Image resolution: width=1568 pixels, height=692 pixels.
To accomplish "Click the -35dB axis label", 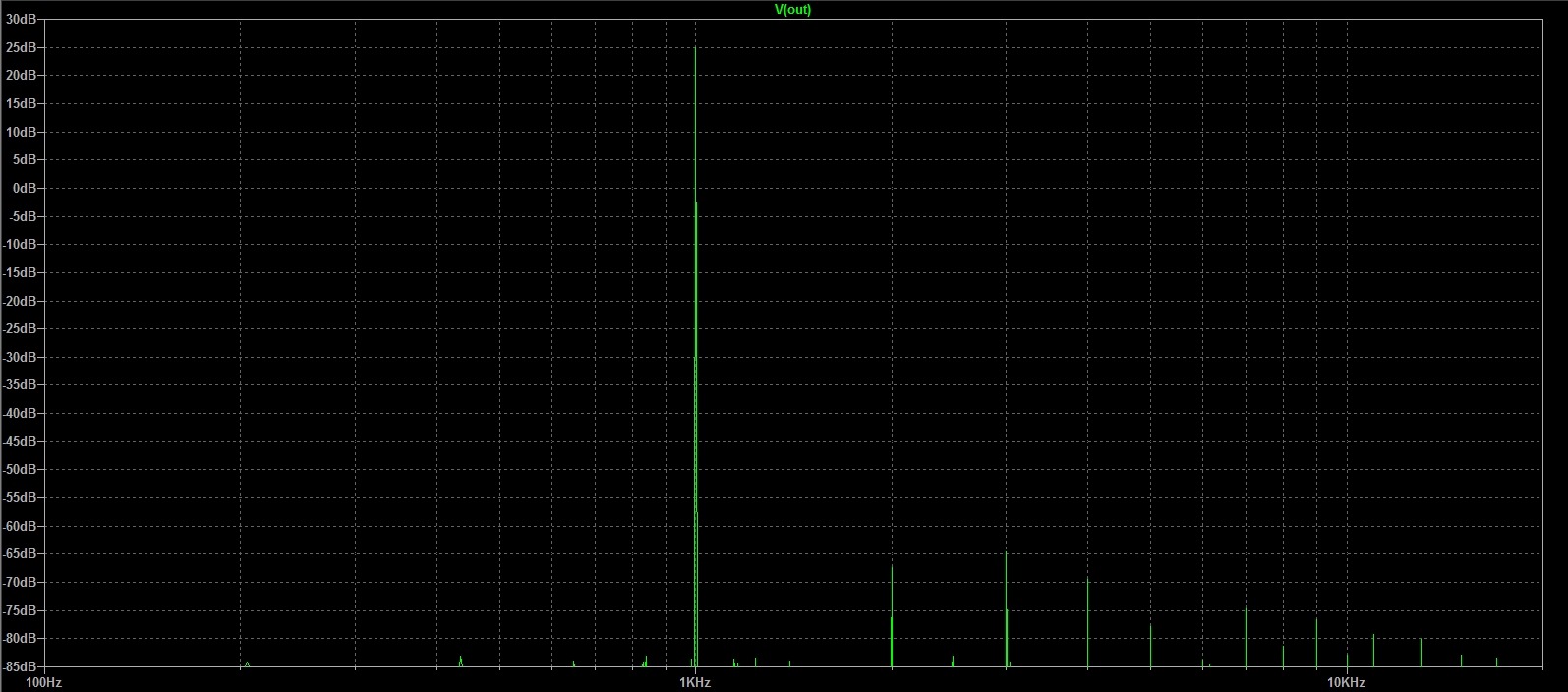I will coord(21,385).
